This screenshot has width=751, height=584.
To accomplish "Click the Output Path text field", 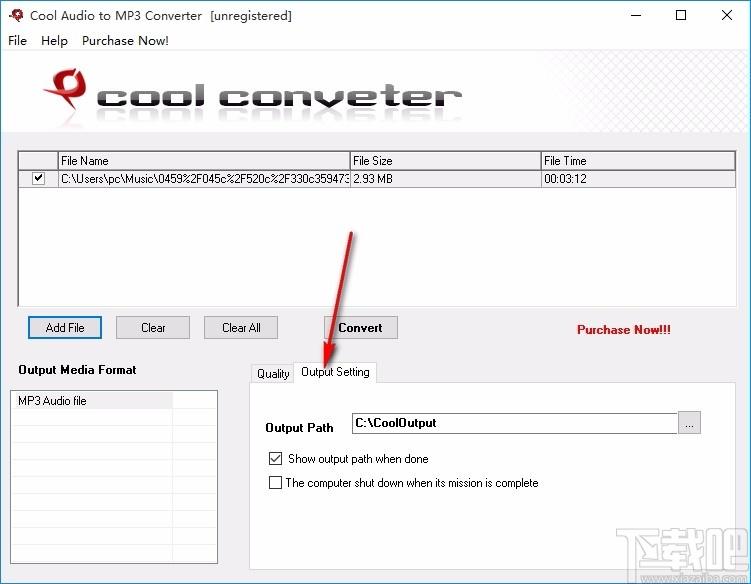I will [515, 423].
